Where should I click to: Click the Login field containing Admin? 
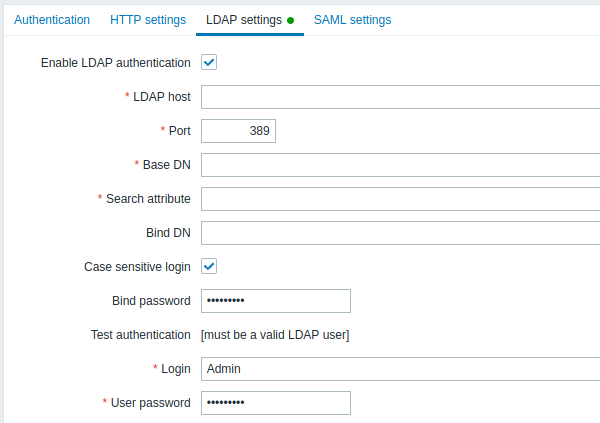tap(400, 369)
